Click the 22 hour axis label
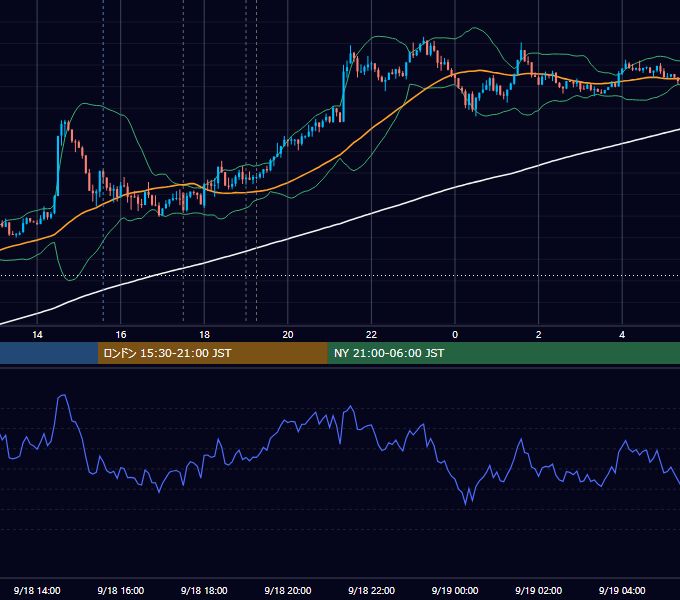The width and height of the screenshot is (680, 600). coord(371,335)
